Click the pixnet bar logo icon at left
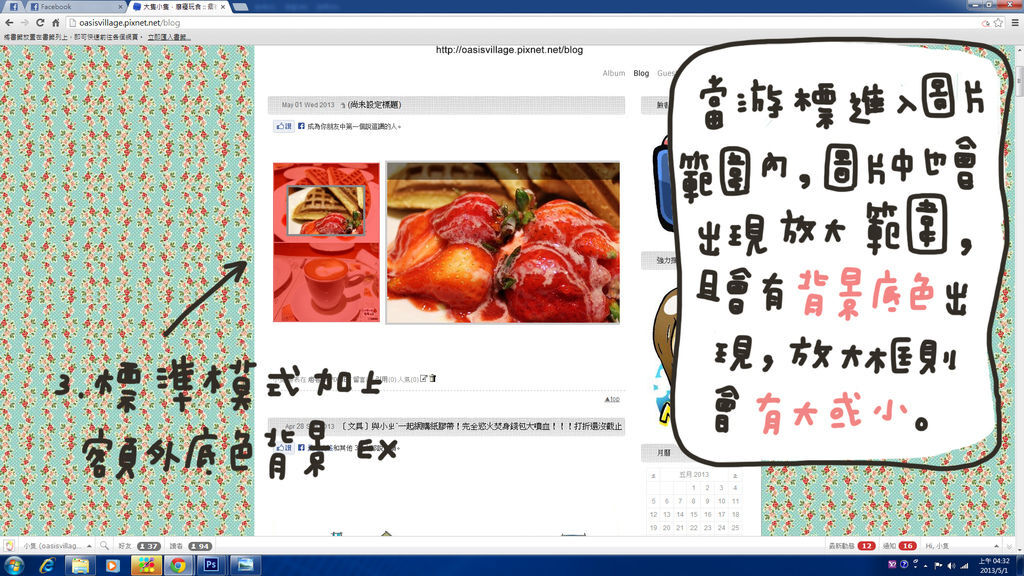The width and height of the screenshot is (1024, 576). [9, 546]
